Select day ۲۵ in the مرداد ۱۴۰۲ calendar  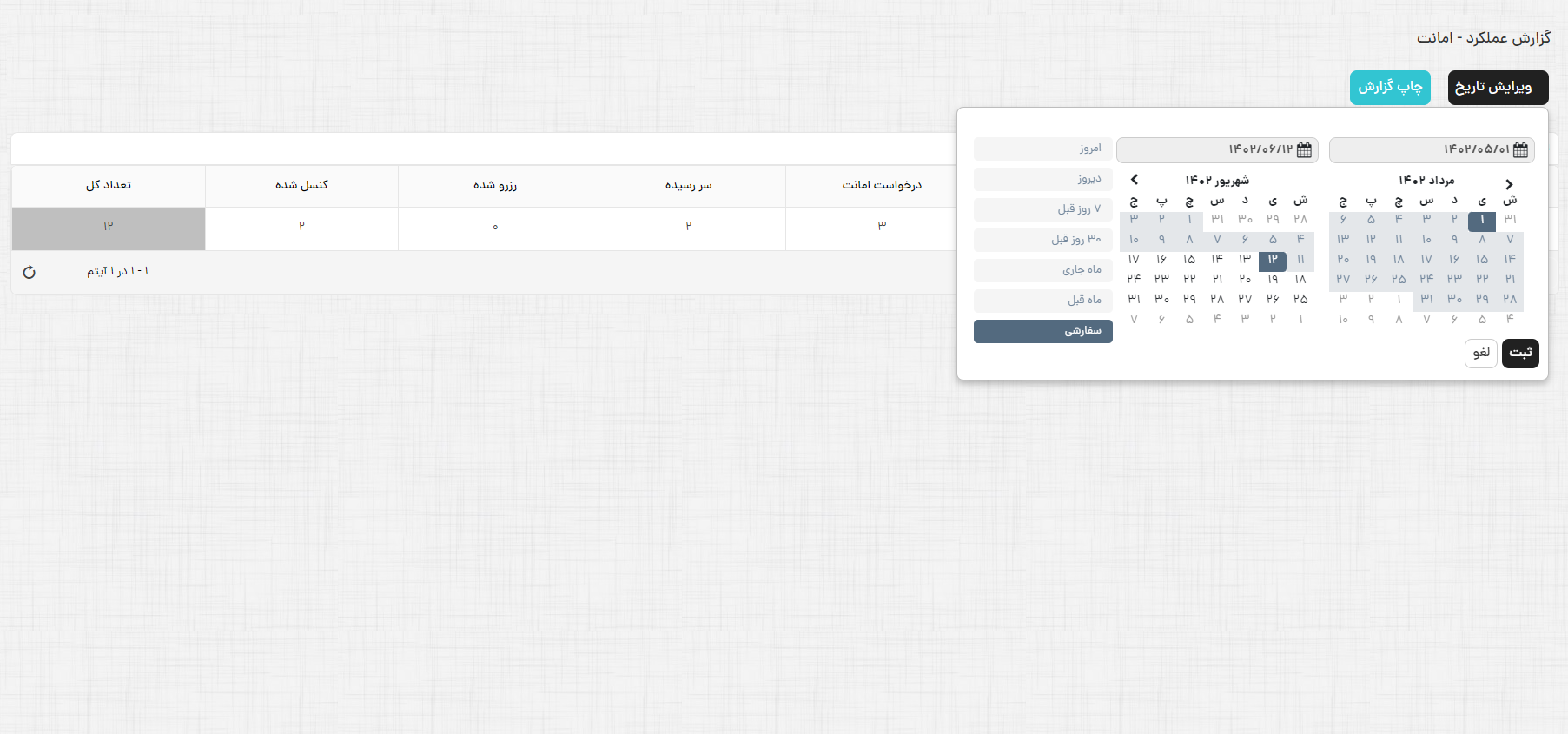pos(1399,280)
